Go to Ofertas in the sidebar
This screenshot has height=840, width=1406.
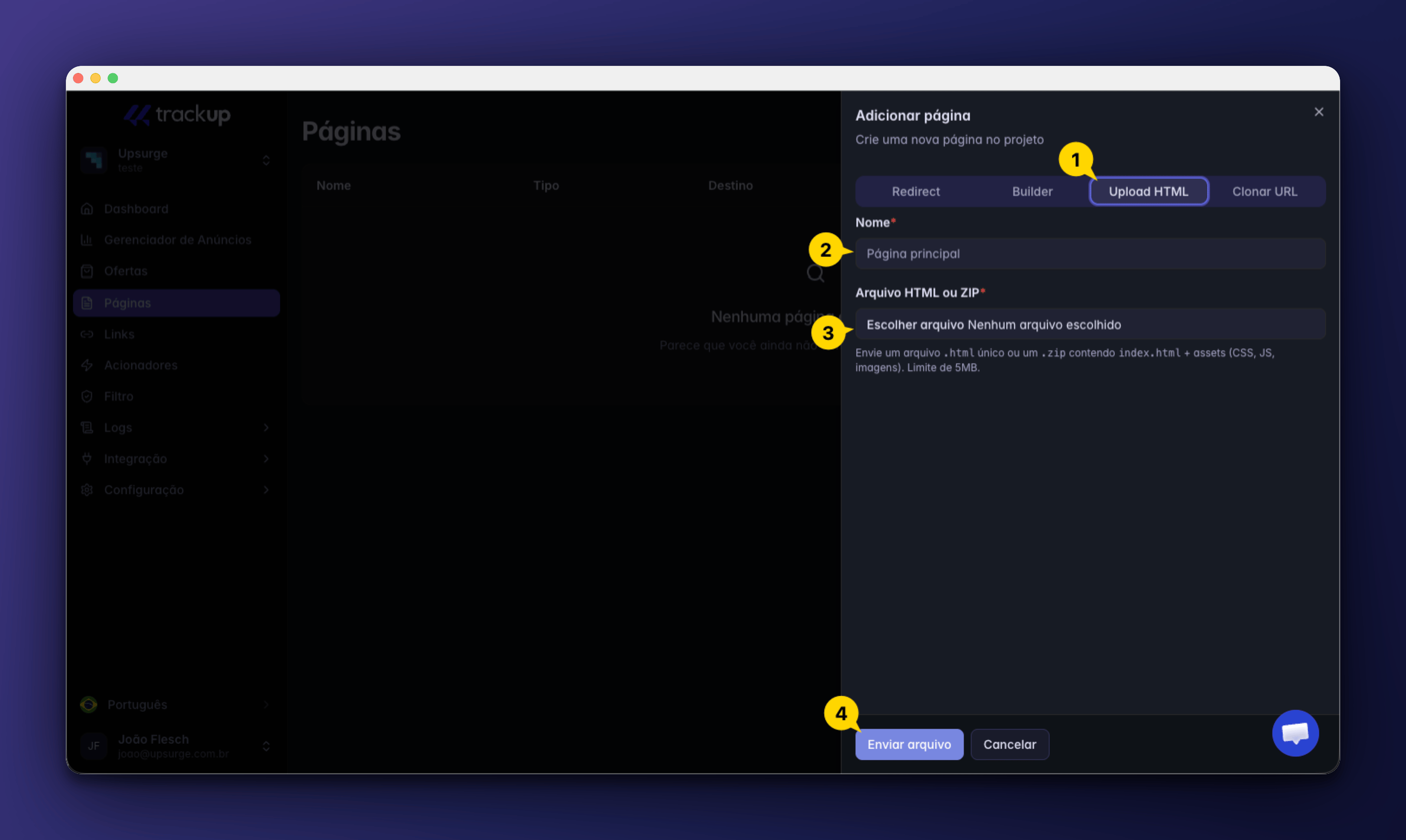coord(176,271)
